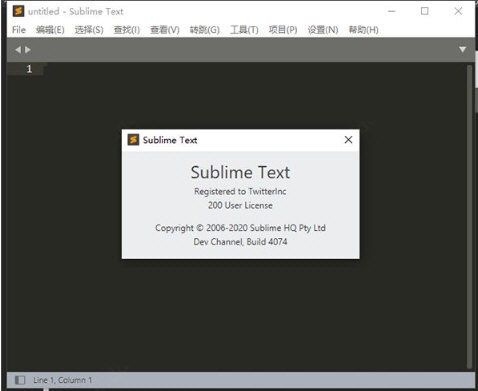Minimize the Sublime Text window
This screenshot has height=391, width=478.
[x=392, y=11]
